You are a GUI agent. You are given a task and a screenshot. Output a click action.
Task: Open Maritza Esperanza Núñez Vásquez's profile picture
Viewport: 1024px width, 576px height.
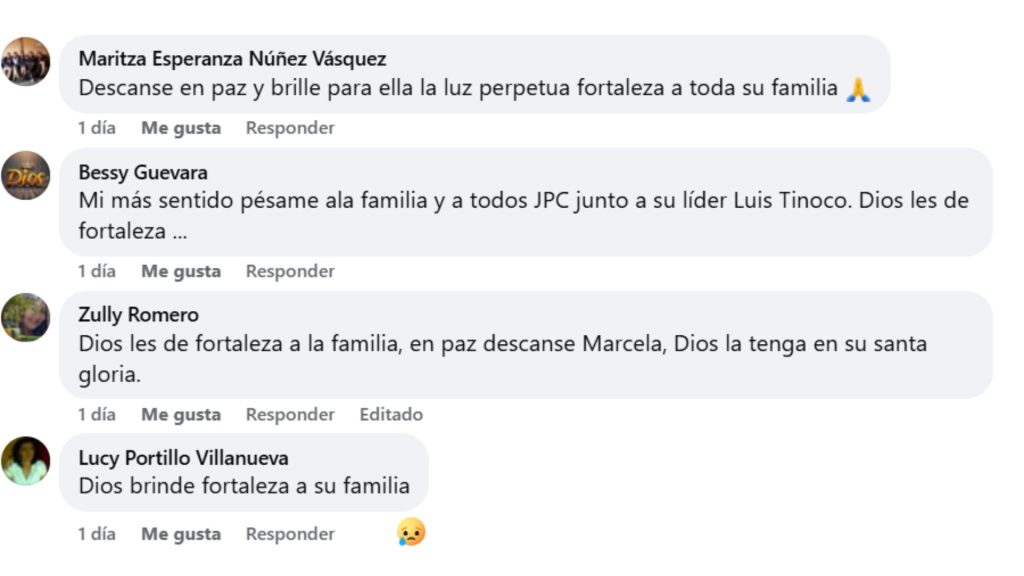[28, 60]
